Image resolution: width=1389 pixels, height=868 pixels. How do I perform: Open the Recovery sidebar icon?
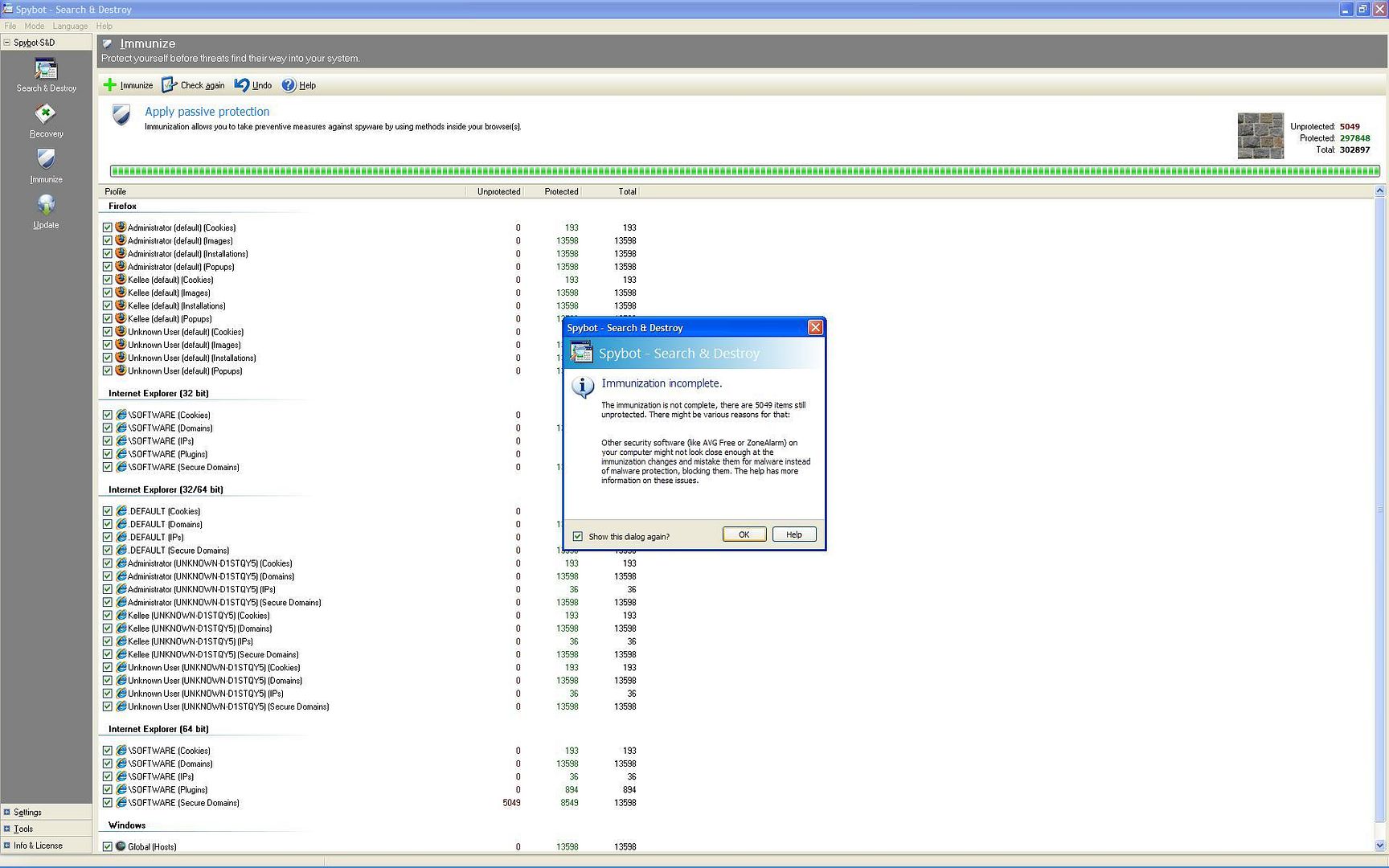[46, 121]
